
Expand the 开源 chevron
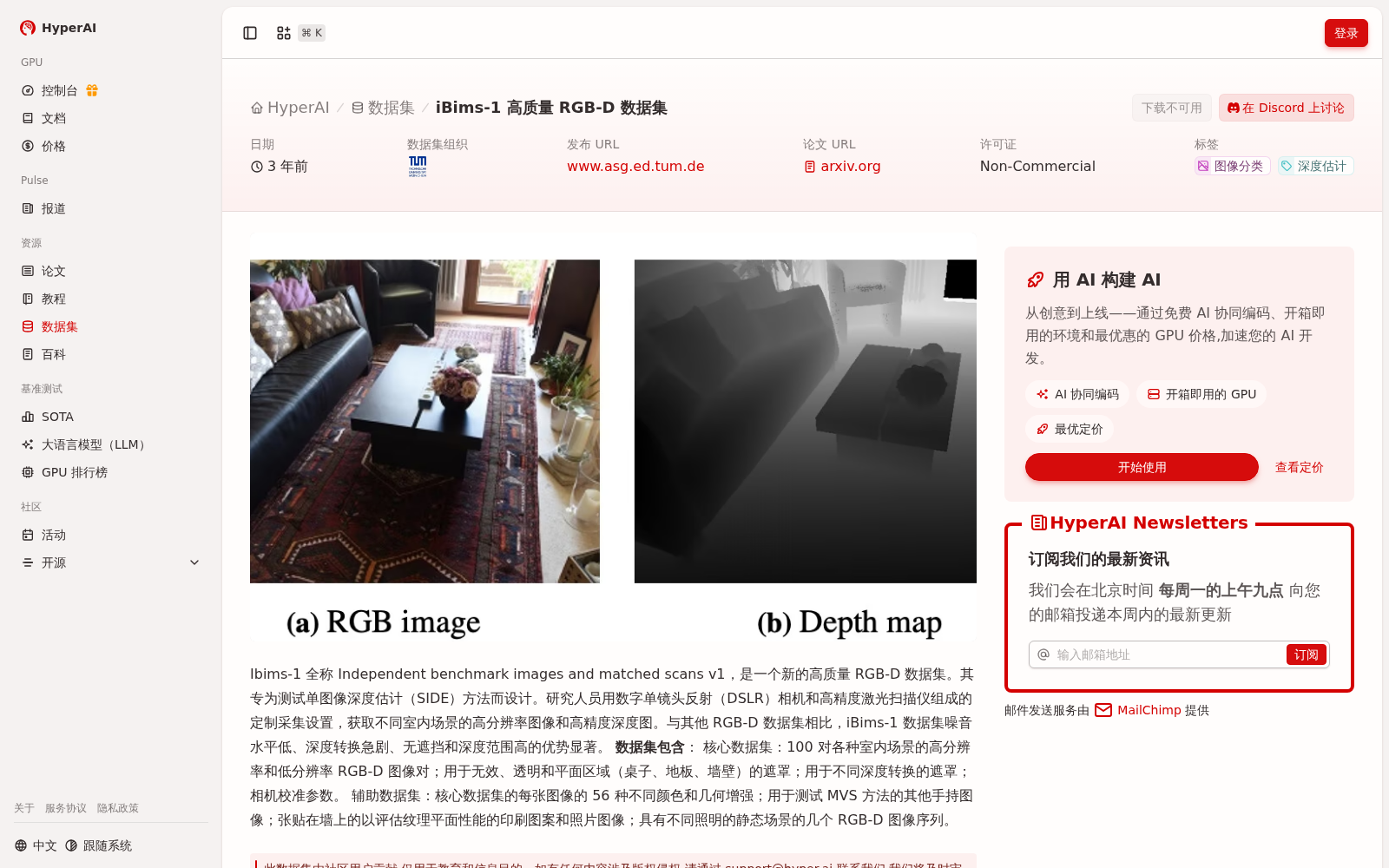click(x=194, y=562)
